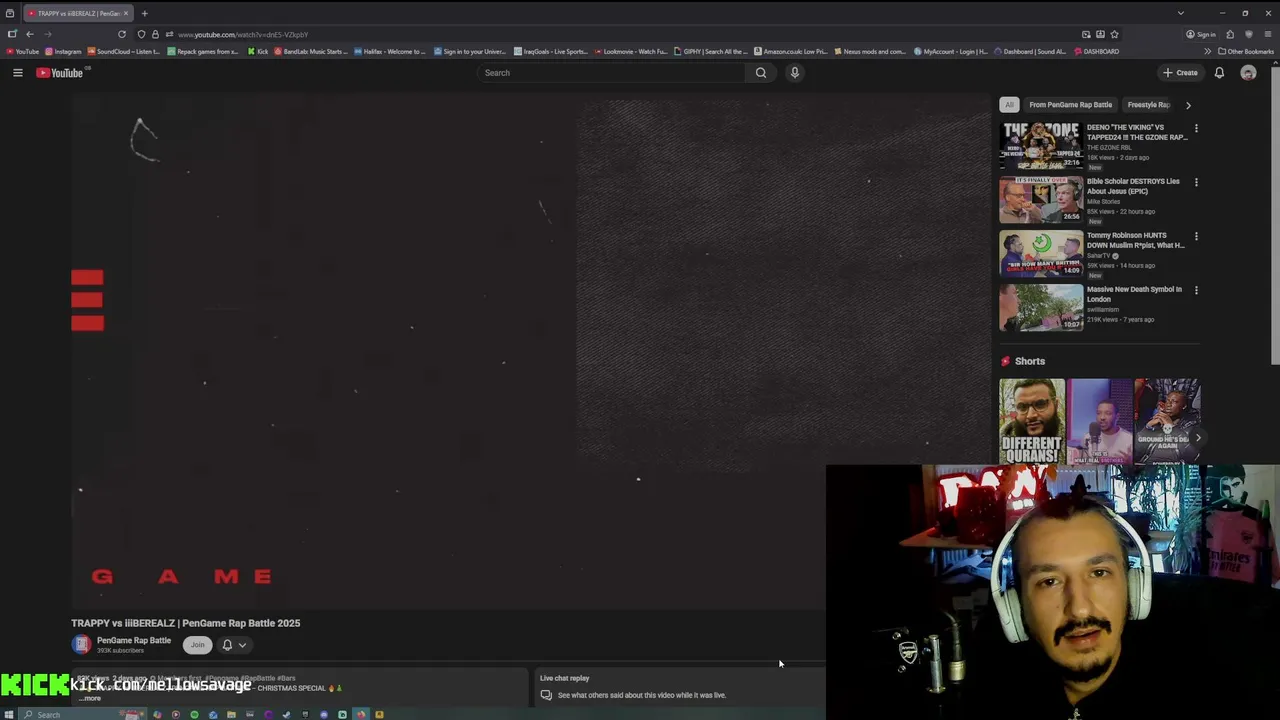
Task: Click THE GZONE RBL channel name
Action: pos(1109,148)
